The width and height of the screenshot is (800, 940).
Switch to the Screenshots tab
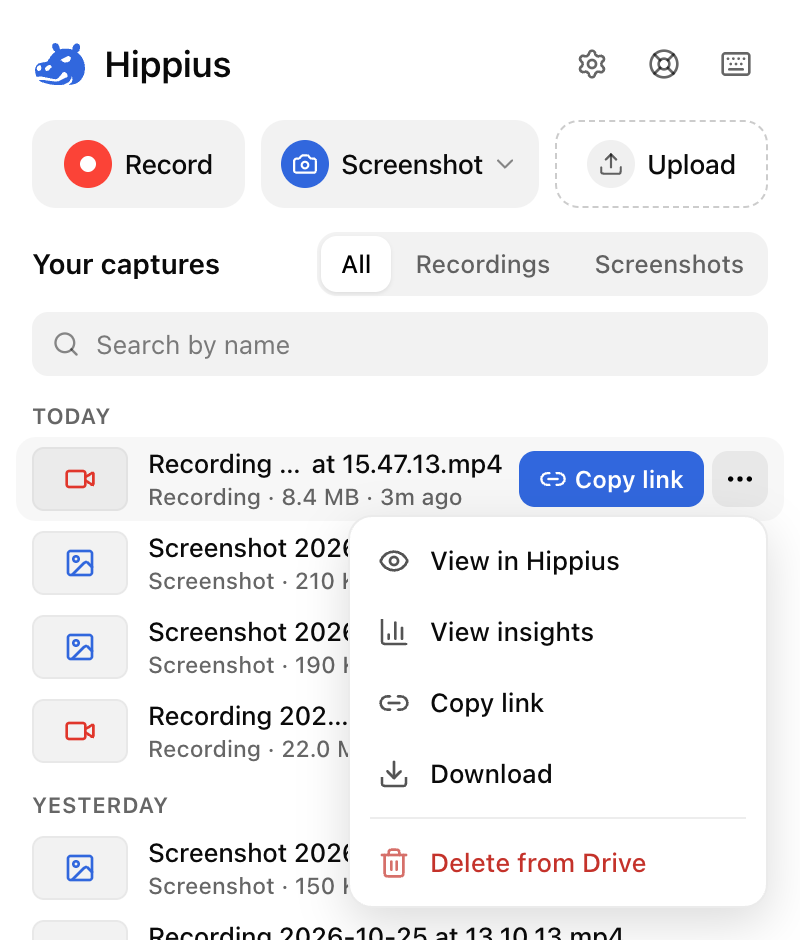(669, 264)
